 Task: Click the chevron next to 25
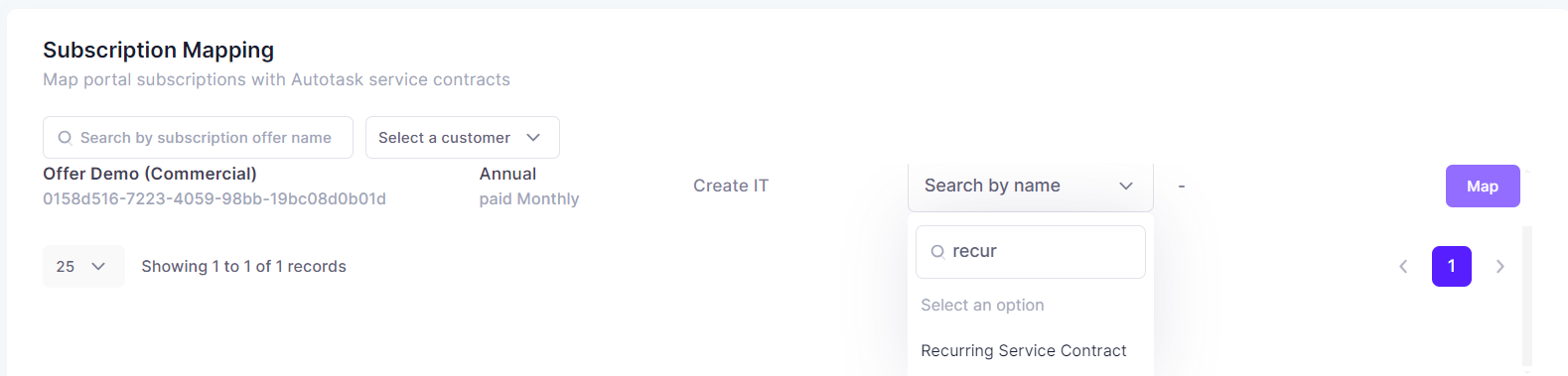coord(98,267)
